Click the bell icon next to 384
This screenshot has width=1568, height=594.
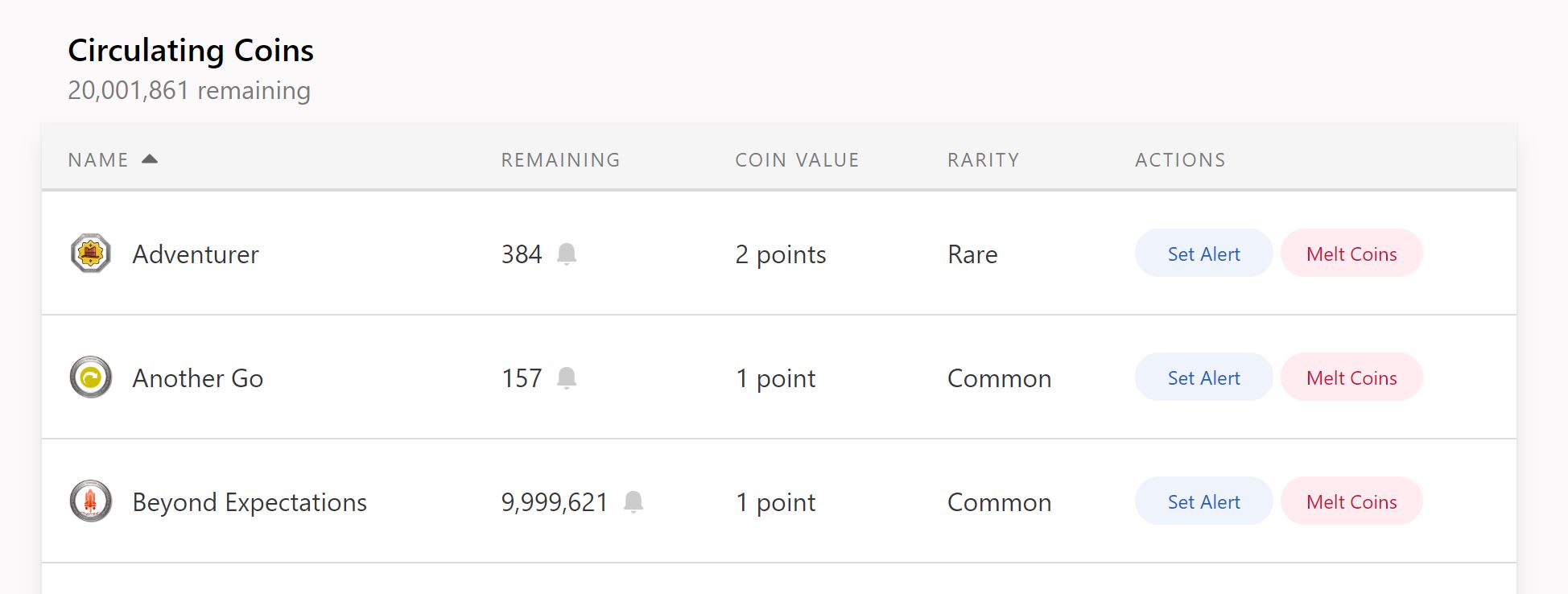567,254
